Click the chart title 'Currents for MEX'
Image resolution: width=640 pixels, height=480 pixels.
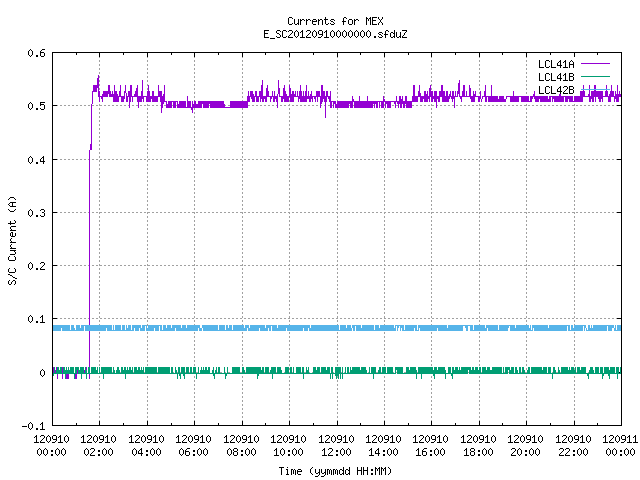click(335, 21)
